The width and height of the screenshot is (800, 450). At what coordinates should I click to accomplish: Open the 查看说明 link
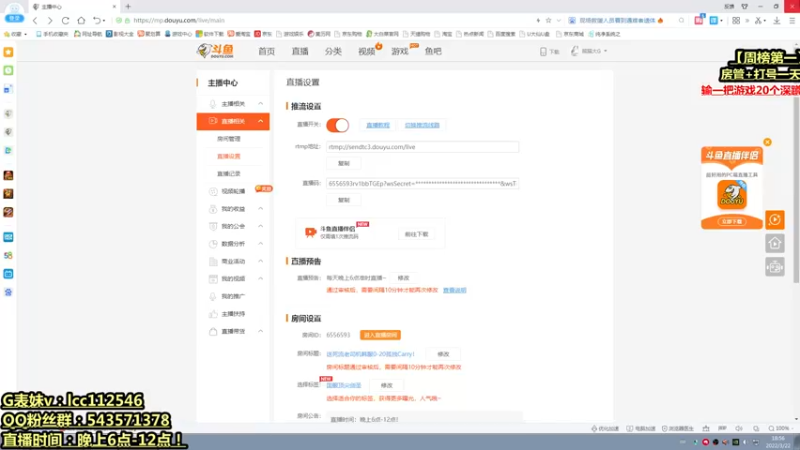[x=455, y=290]
